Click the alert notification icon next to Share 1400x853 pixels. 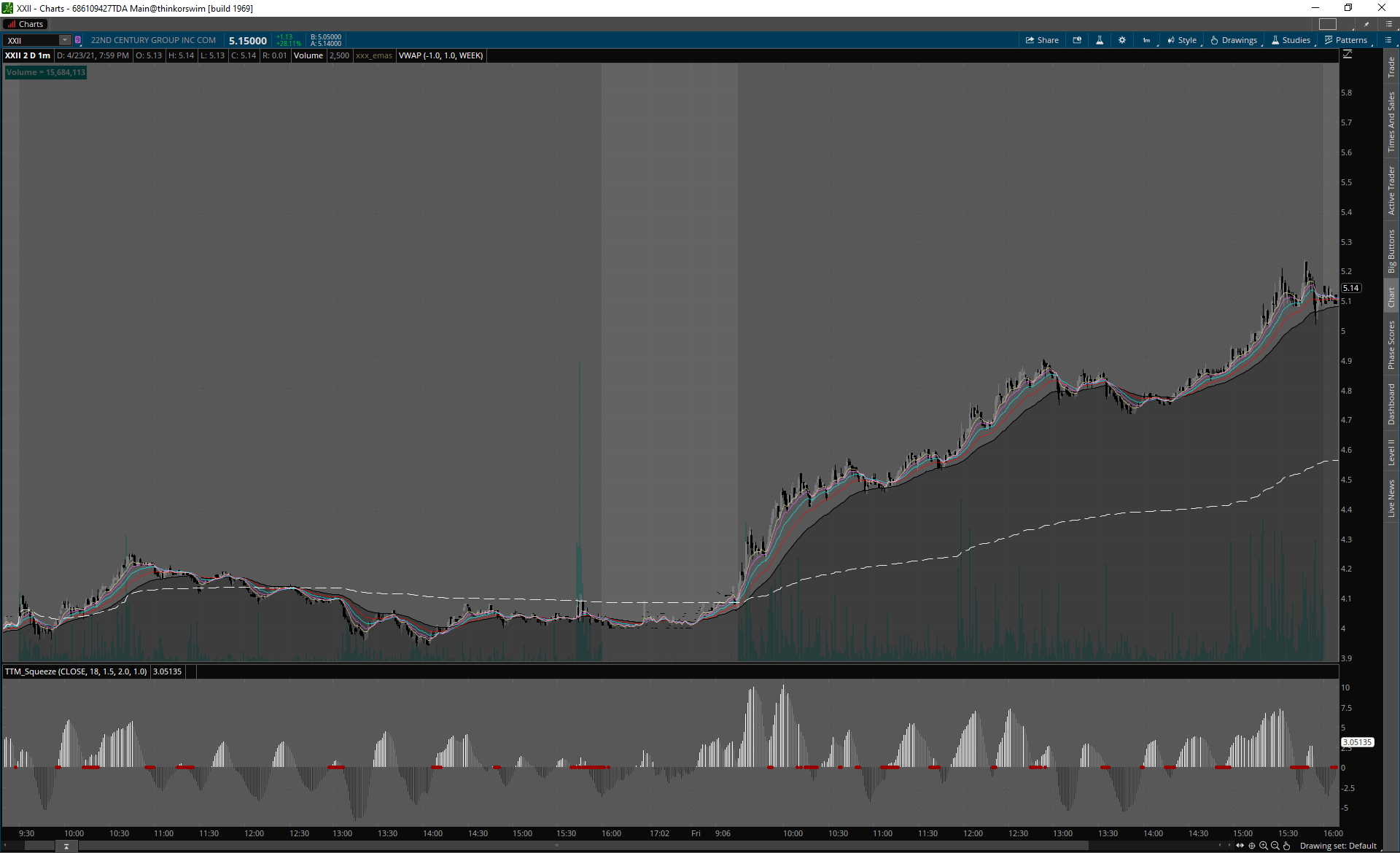pyautogui.click(x=1077, y=40)
